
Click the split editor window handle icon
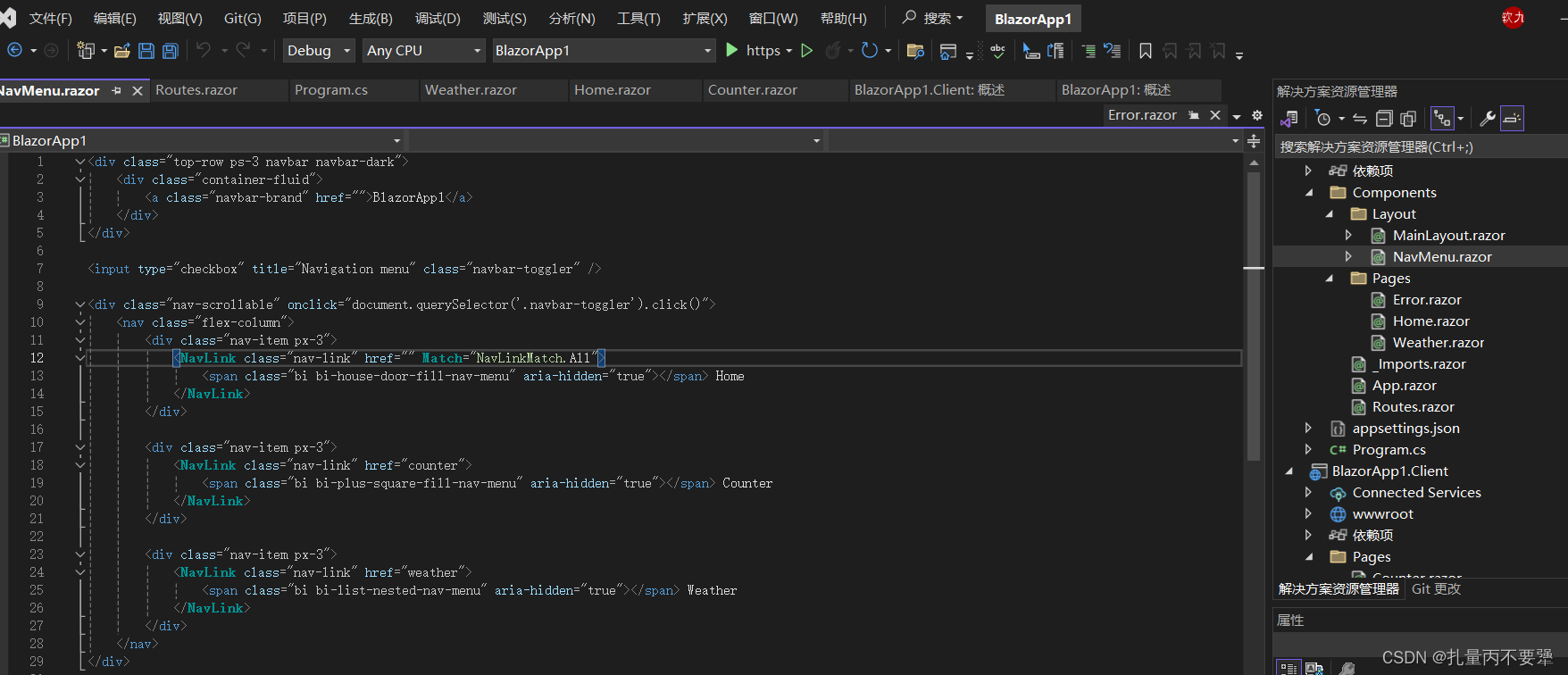pos(1254,141)
